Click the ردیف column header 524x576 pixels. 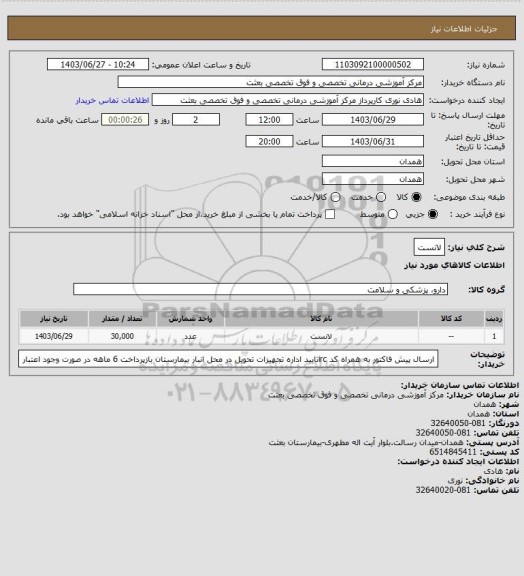click(494, 319)
